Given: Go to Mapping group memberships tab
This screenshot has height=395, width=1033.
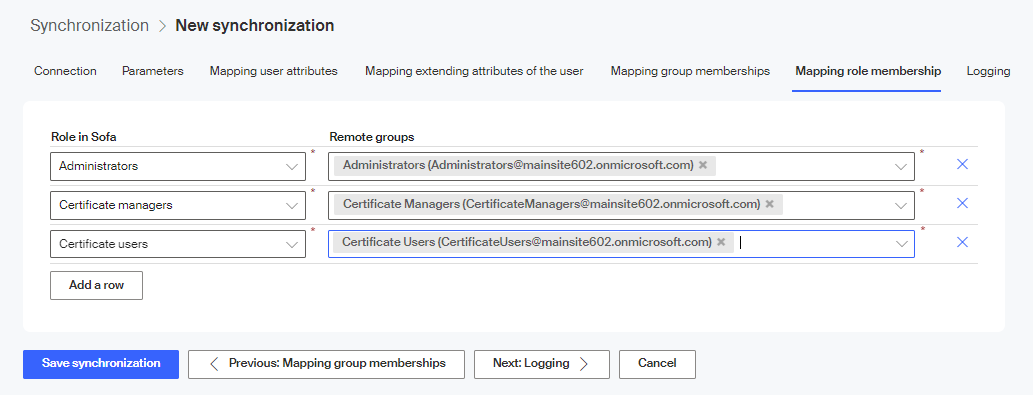Looking at the screenshot, I should [690, 71].
